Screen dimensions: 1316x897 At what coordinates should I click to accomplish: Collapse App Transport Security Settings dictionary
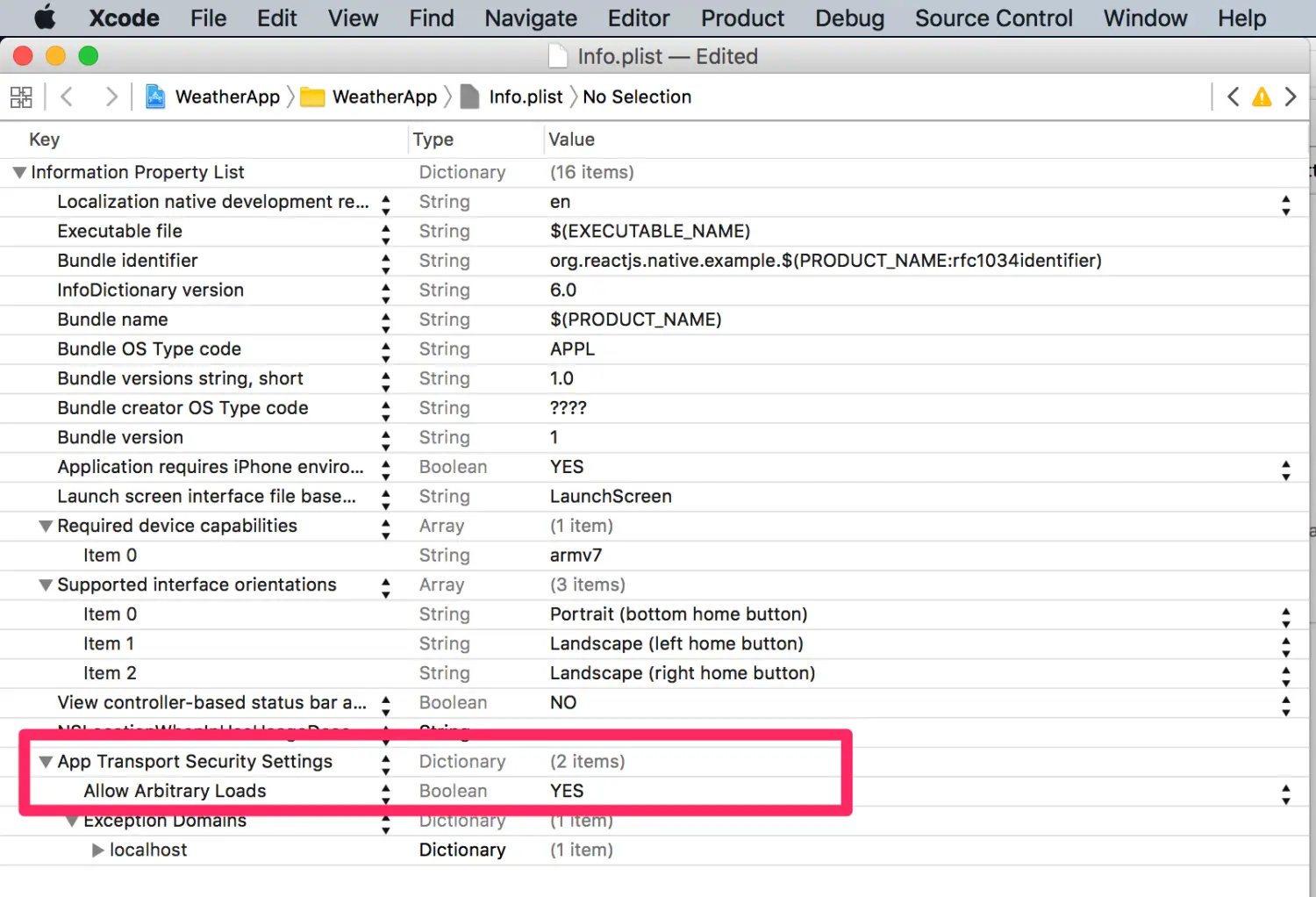[46, 762]
